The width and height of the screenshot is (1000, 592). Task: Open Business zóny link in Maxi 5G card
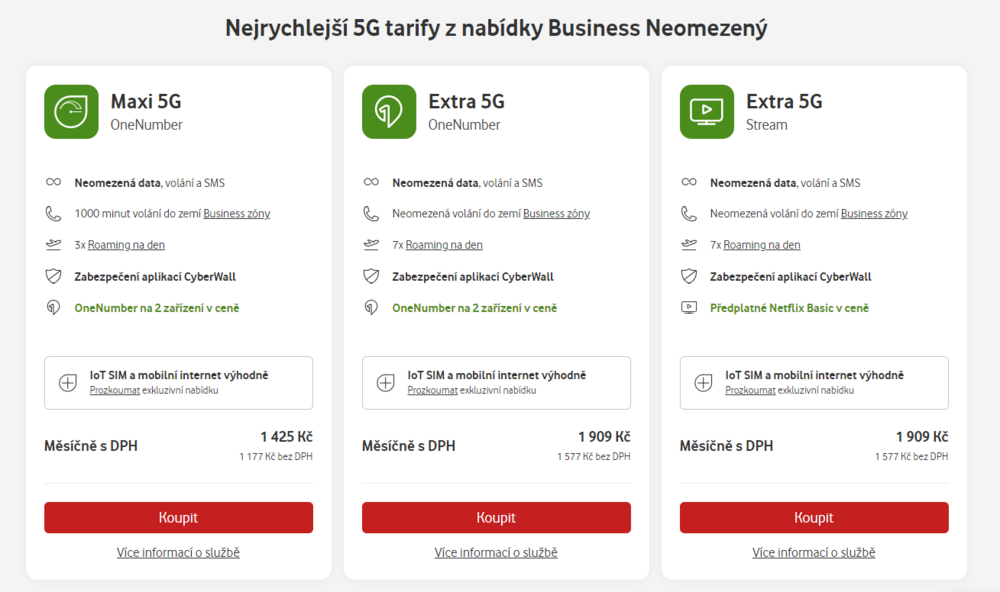pyautogui.click(x=237, y=214)
